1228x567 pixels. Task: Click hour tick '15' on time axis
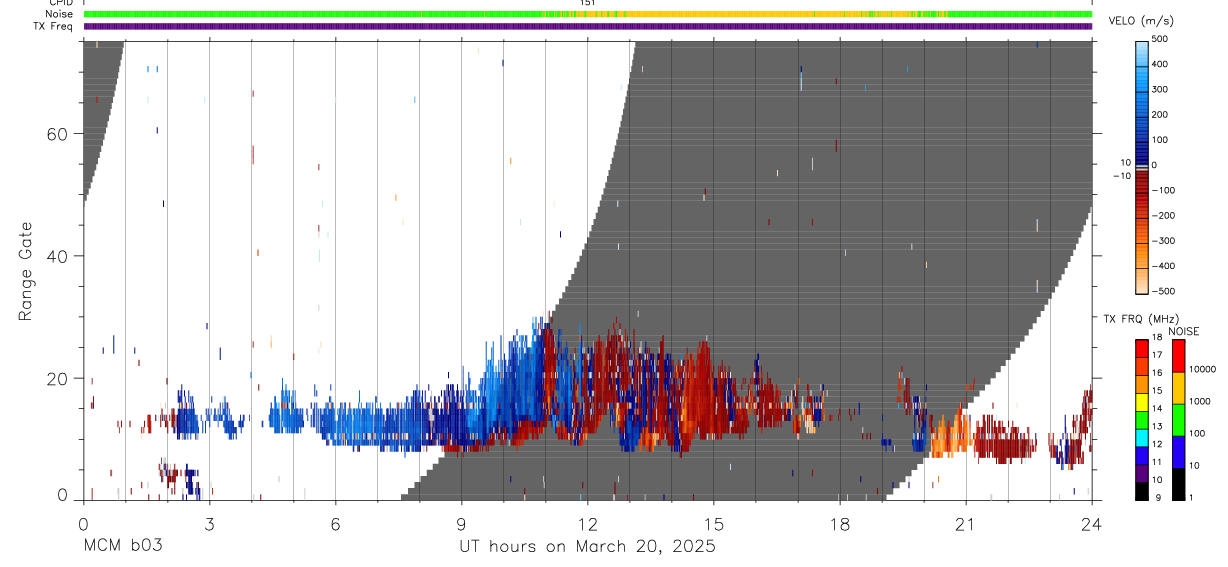point(714,524)
